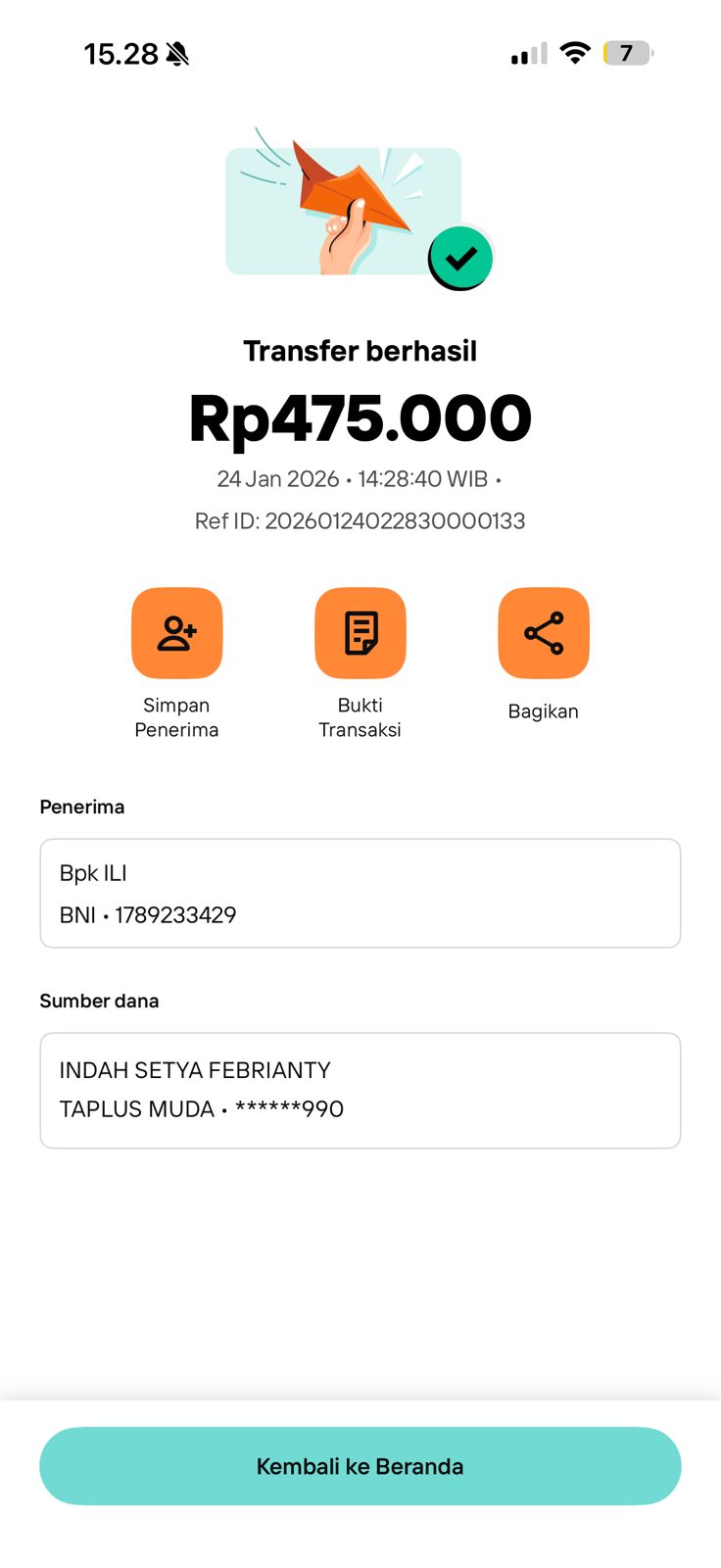Tap the Rp475.000 transfer amount
The height and width of the screenshot is (1568, 721).
tap(360, 418)
